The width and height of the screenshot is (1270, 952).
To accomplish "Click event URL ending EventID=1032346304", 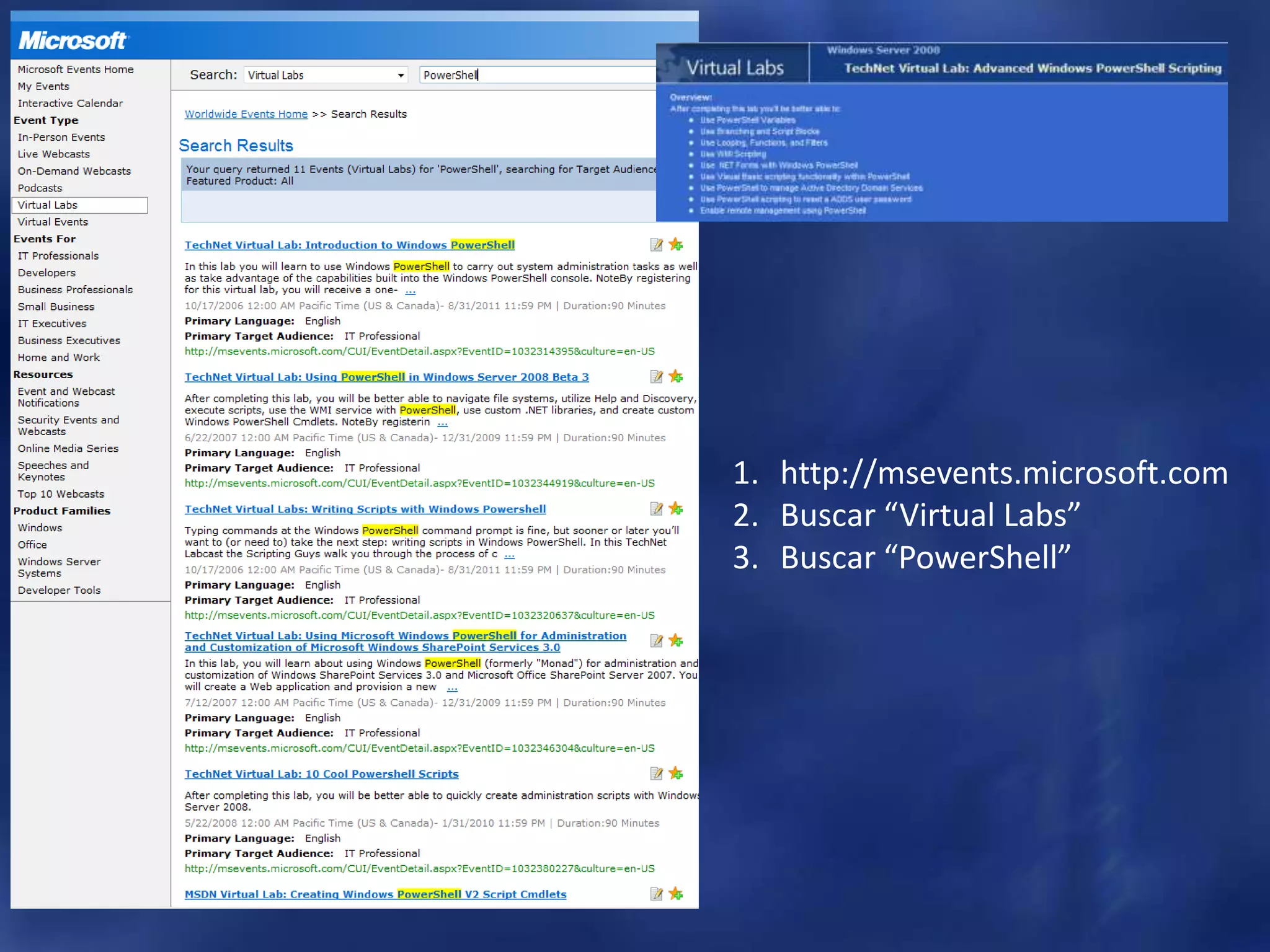I will tap(420, 748).
